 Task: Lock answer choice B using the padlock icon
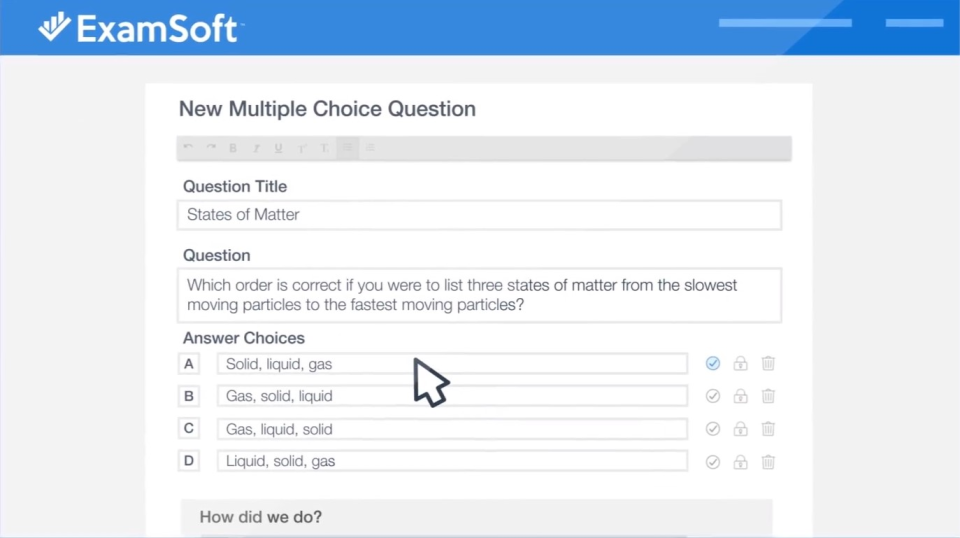[740, 396]
